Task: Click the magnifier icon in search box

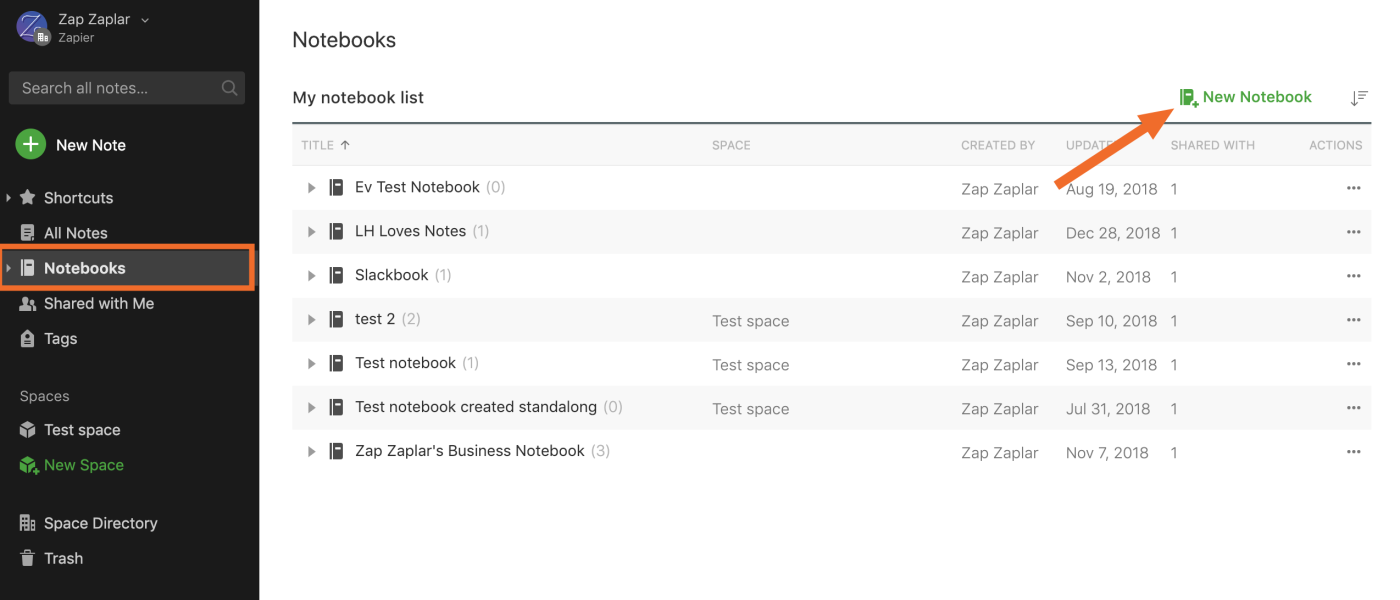Action: pos(229,88)
